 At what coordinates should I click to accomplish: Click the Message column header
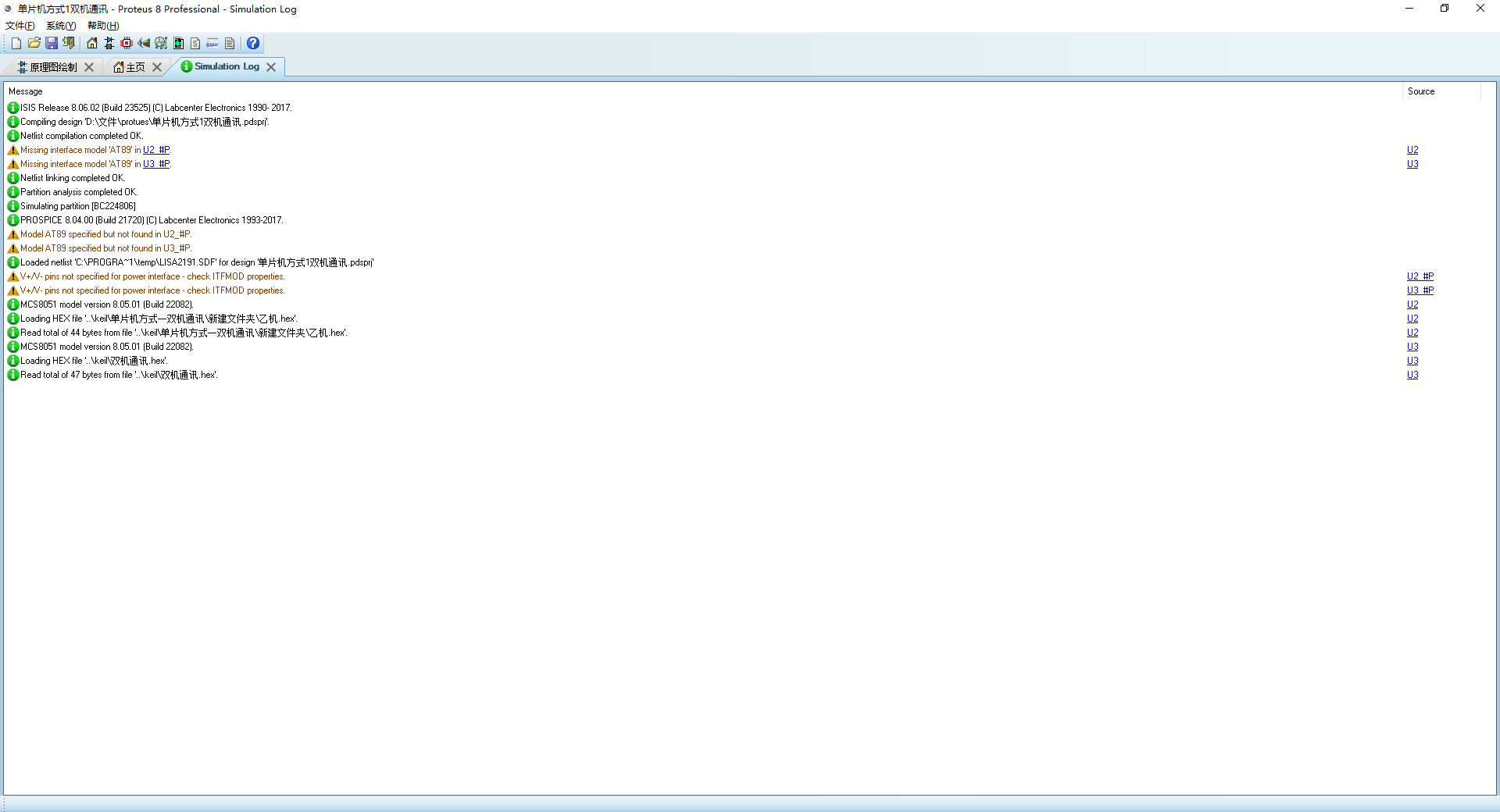tap(703, 91)
